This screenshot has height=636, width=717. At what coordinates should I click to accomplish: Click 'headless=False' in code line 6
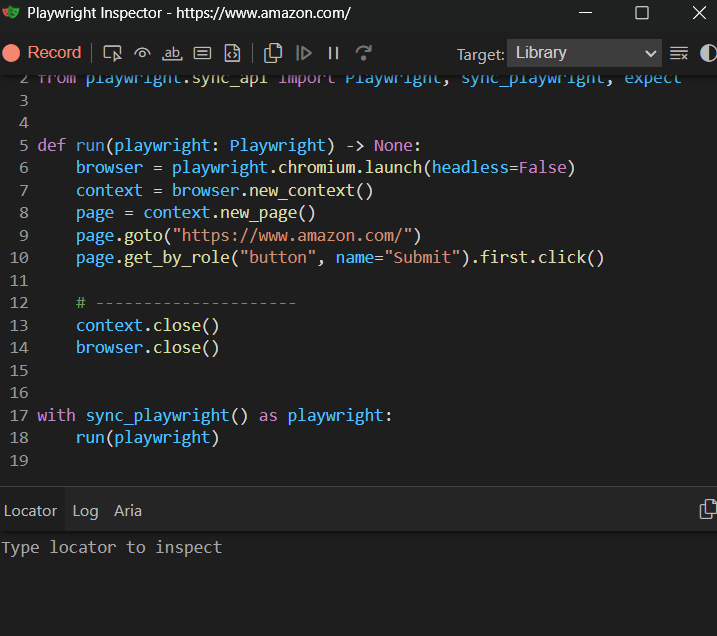click(499, 168)
